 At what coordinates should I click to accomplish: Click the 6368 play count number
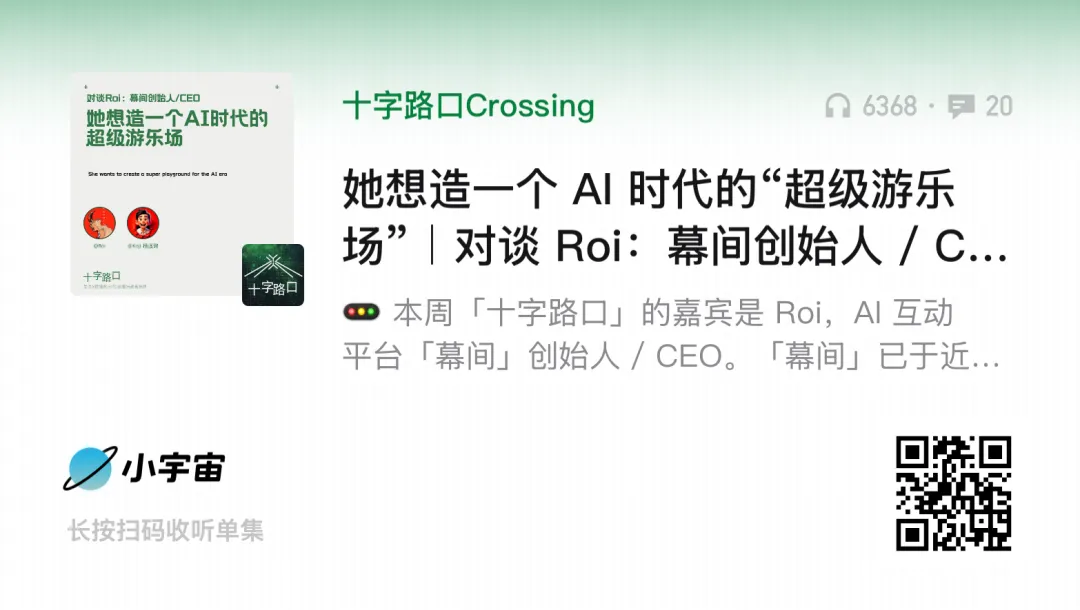889,106
